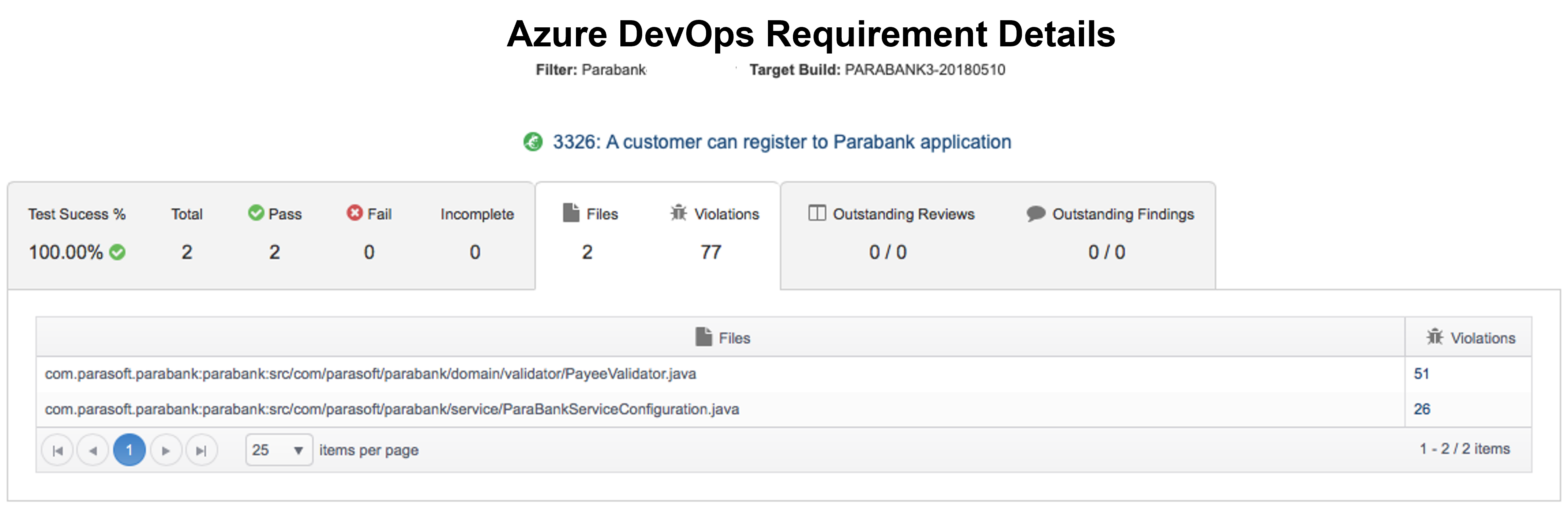Click the Violations total 77
The image size is (1568, 507).
pos(711,252)
